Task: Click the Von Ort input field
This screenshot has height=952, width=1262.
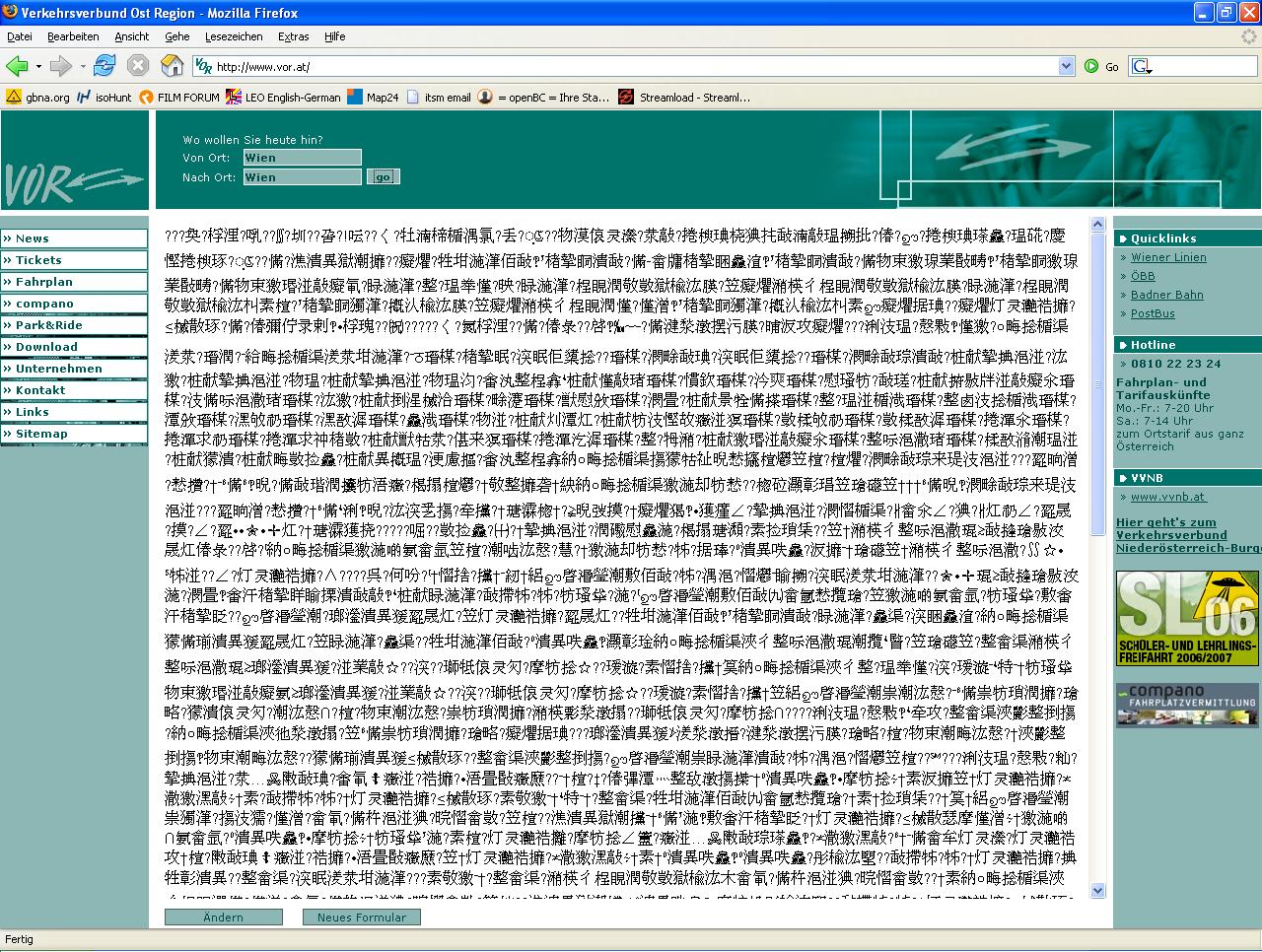Action: 303,158
